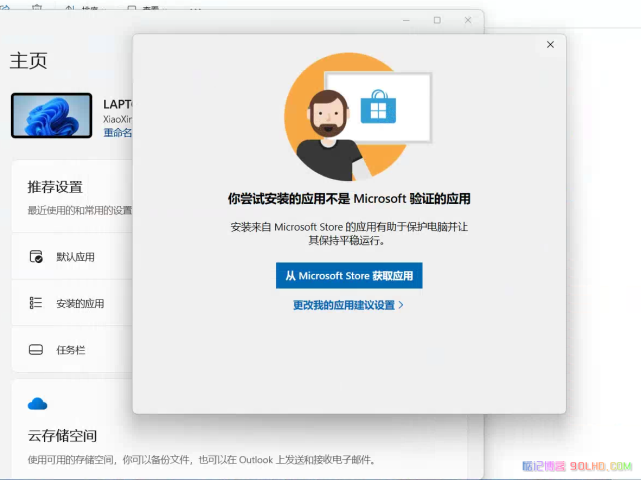Viewport: 641px width, 480px height.
Task: Click the dialog title 你尝试安装的应用不是 Microsoft 验证的应用
Action: 349,199
